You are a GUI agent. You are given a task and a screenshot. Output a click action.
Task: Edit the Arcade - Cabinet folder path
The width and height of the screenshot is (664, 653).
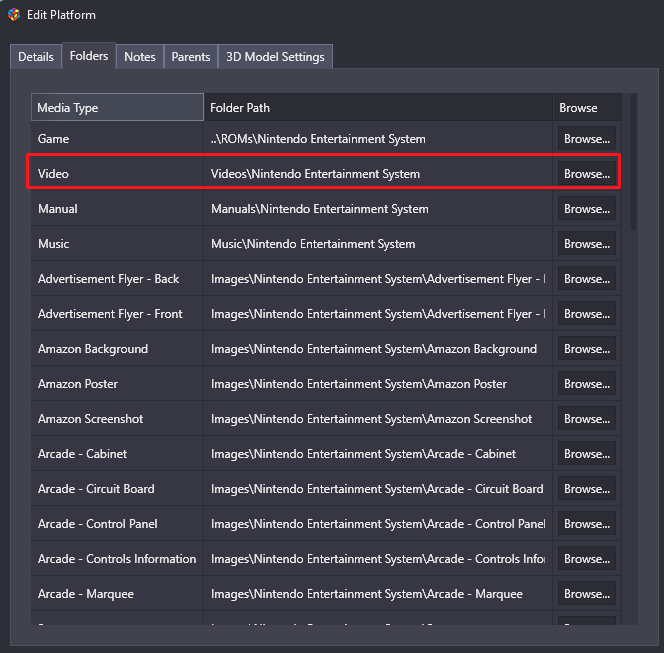point(378,454)
